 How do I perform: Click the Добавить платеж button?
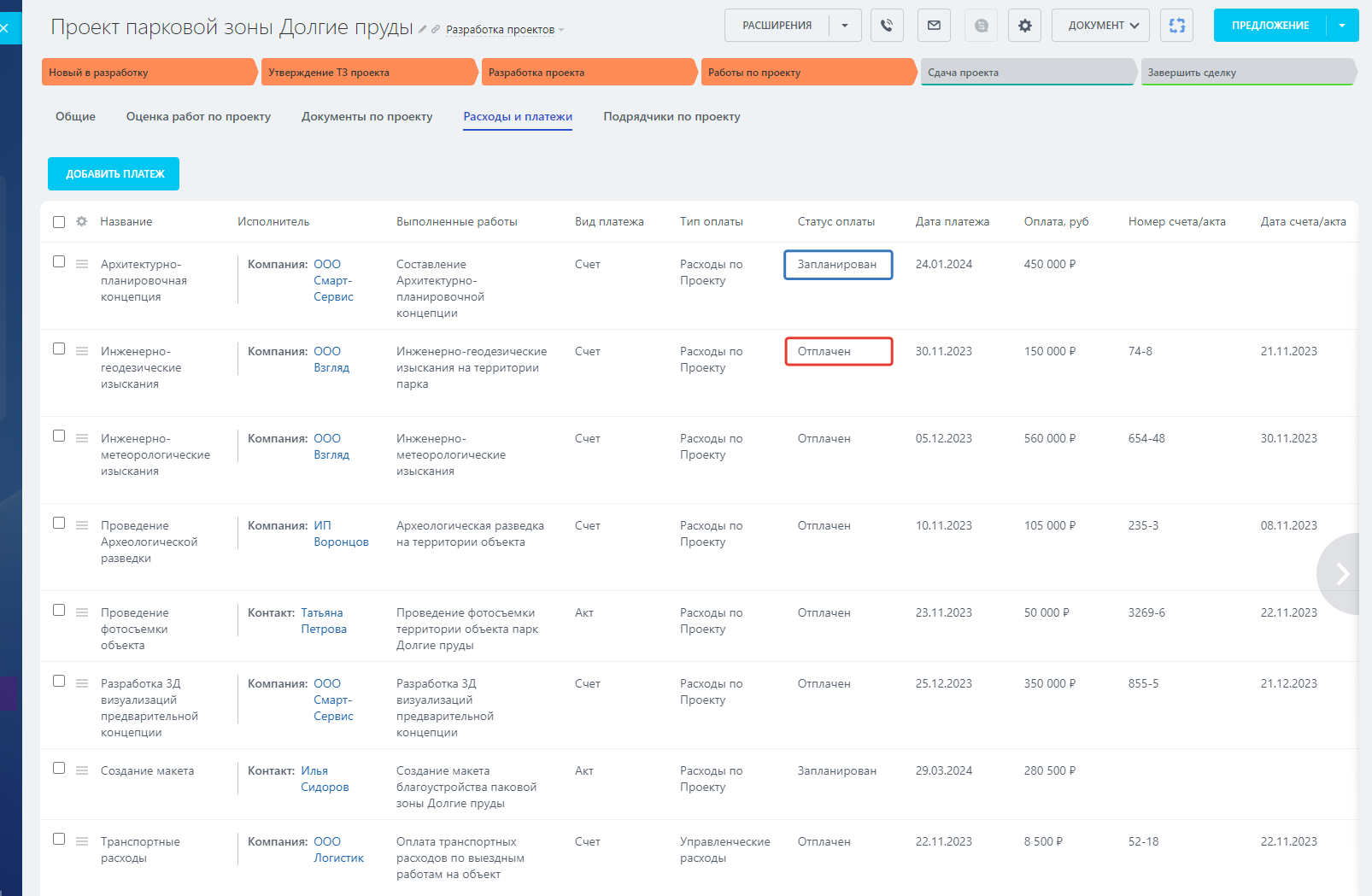pyautogui.click(x=114, y=174)
